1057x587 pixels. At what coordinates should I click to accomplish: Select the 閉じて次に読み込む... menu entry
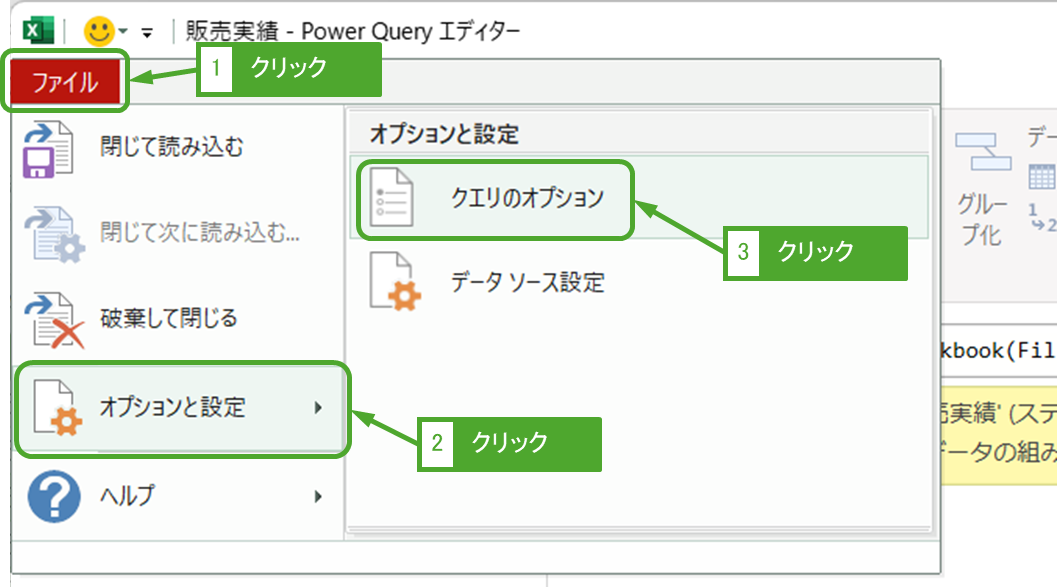pos(199,233)
